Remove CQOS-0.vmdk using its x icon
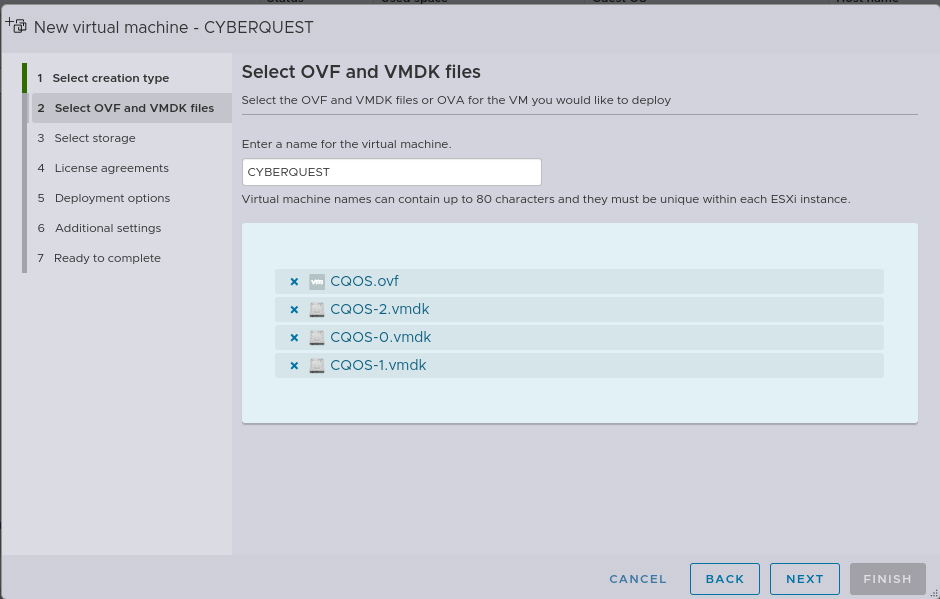This screenshot has width=940, height=599. (294, 338)
